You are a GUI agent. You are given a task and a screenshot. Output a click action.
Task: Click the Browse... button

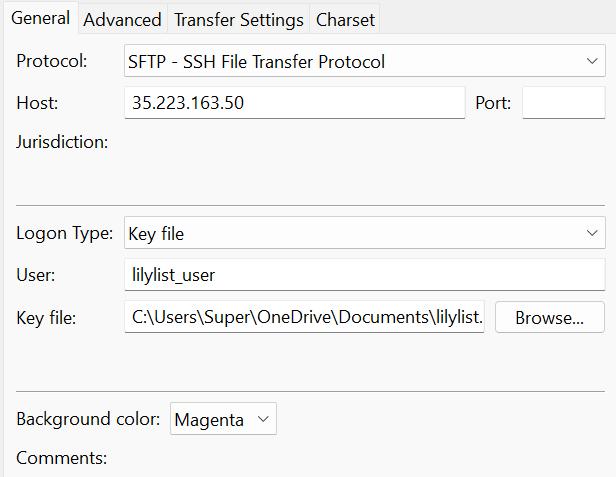tap(549, 318)
